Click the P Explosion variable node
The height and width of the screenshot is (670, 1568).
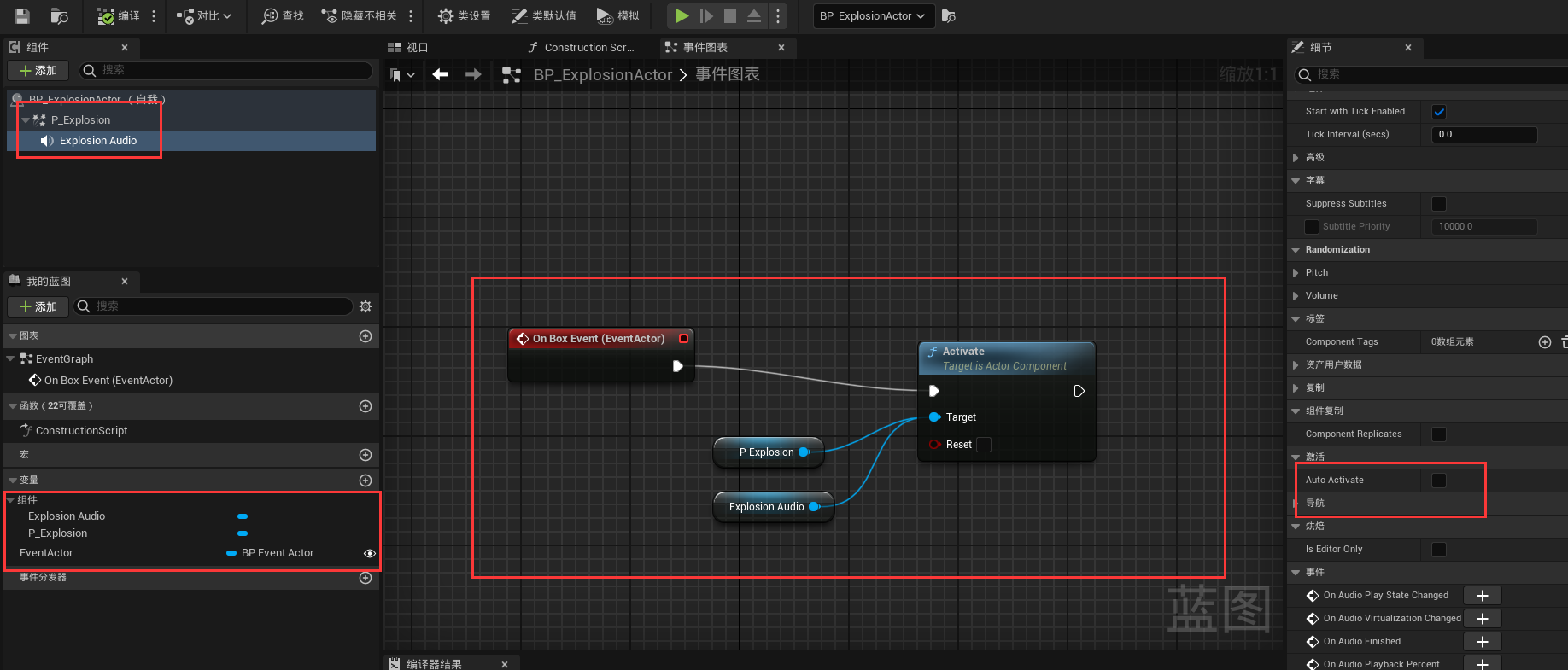click(x=767, y=452)
